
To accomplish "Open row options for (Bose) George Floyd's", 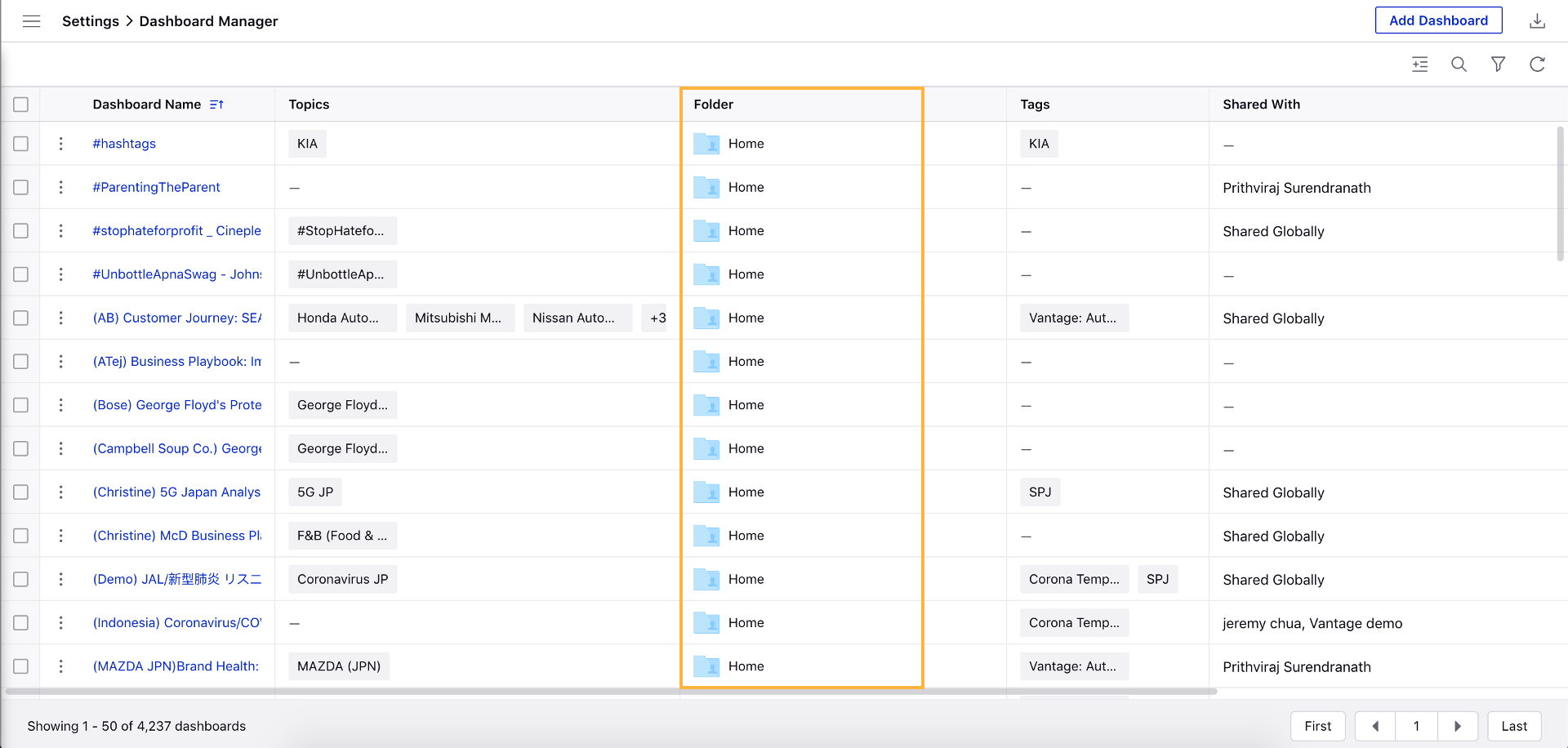I will (60, 405).
